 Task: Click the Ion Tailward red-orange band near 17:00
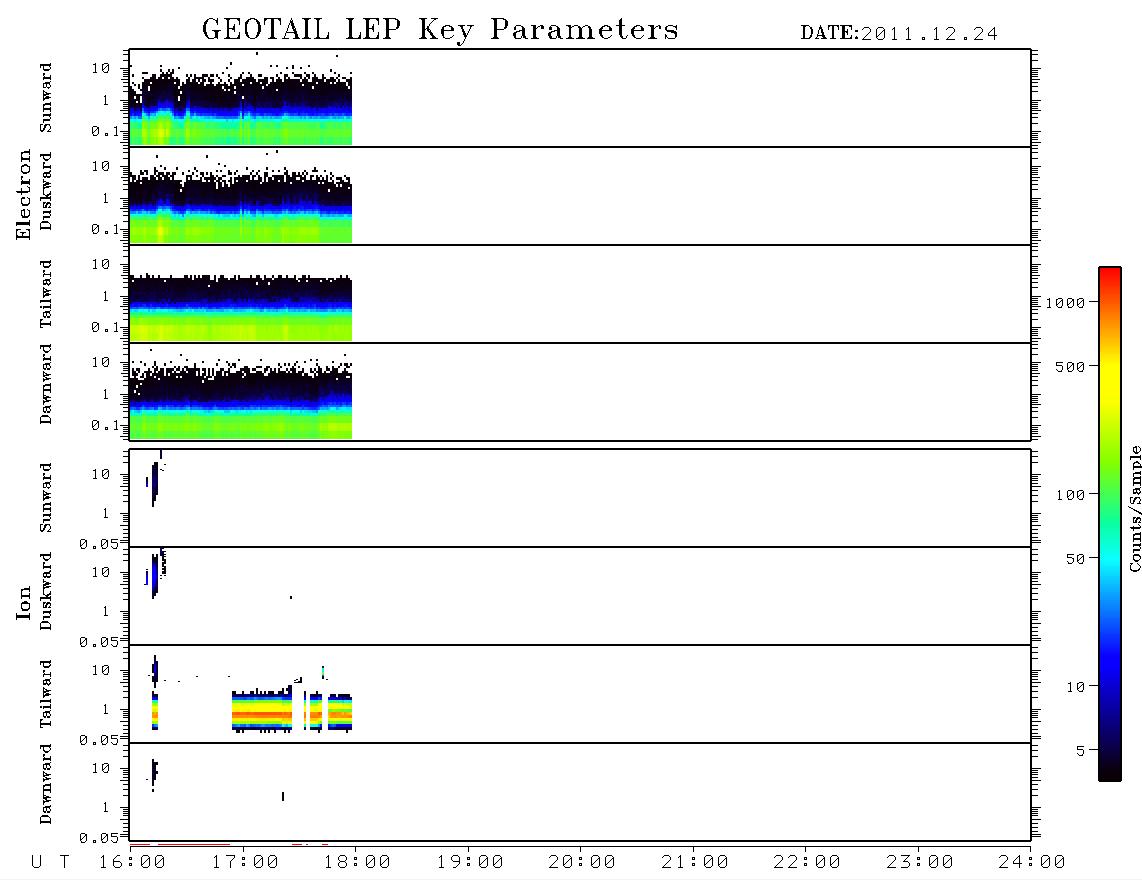pyautogui.click(x=262, y=715)
